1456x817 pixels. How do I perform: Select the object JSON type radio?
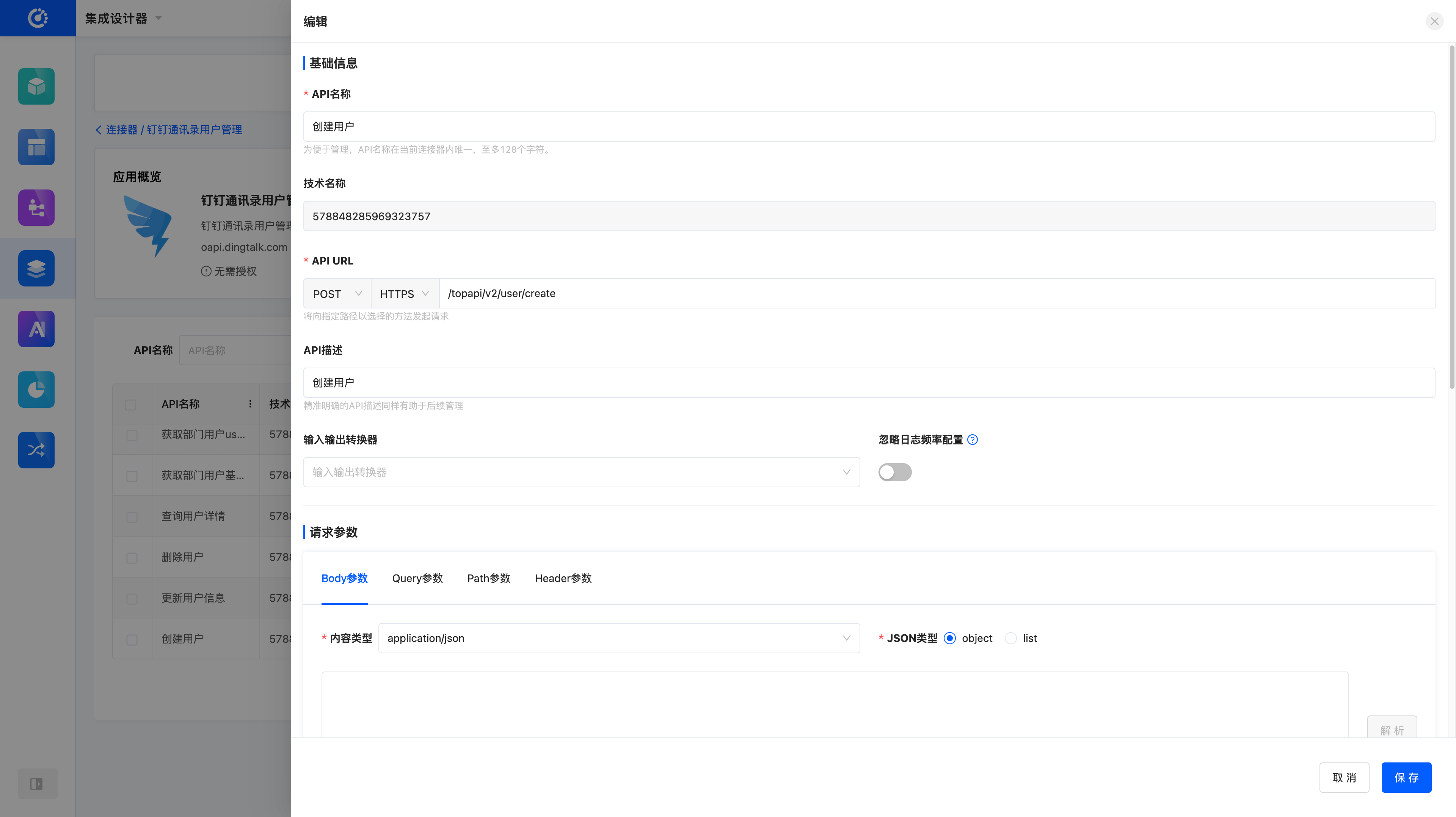pyautogui.click(x=949, y=638)
